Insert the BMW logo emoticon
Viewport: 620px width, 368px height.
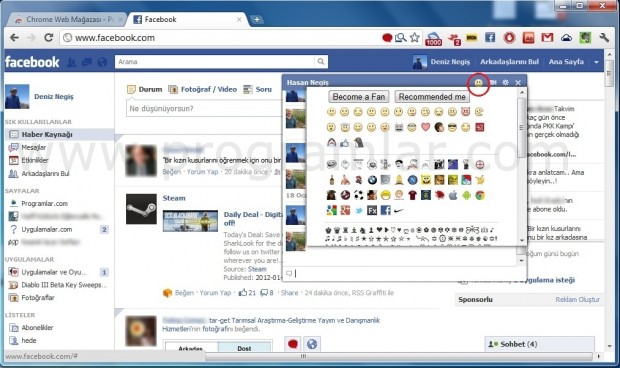372,180
